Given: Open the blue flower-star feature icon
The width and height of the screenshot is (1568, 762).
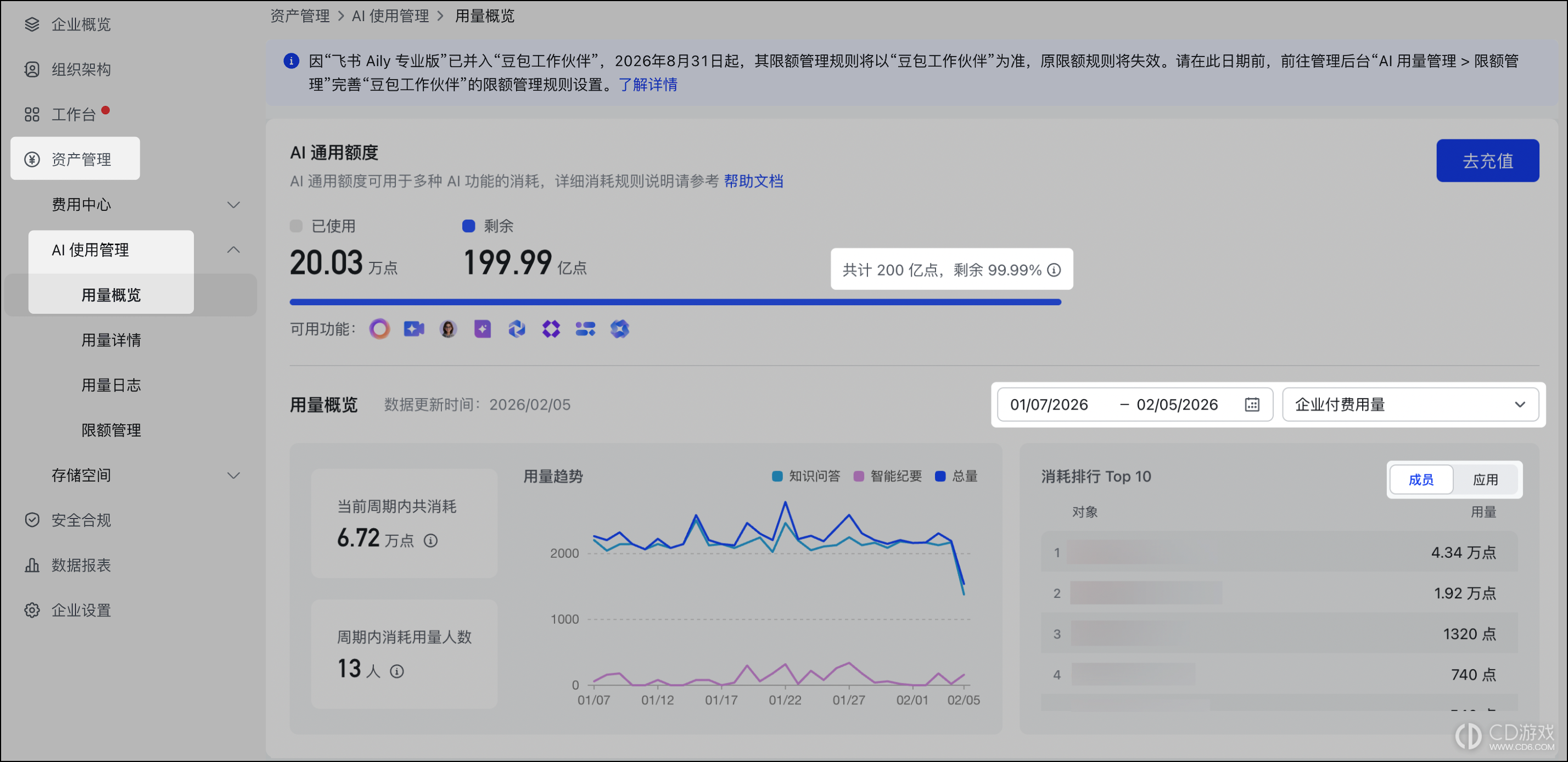Looking at the screenshot, I should pyautogui.click(x=620, y=329).
